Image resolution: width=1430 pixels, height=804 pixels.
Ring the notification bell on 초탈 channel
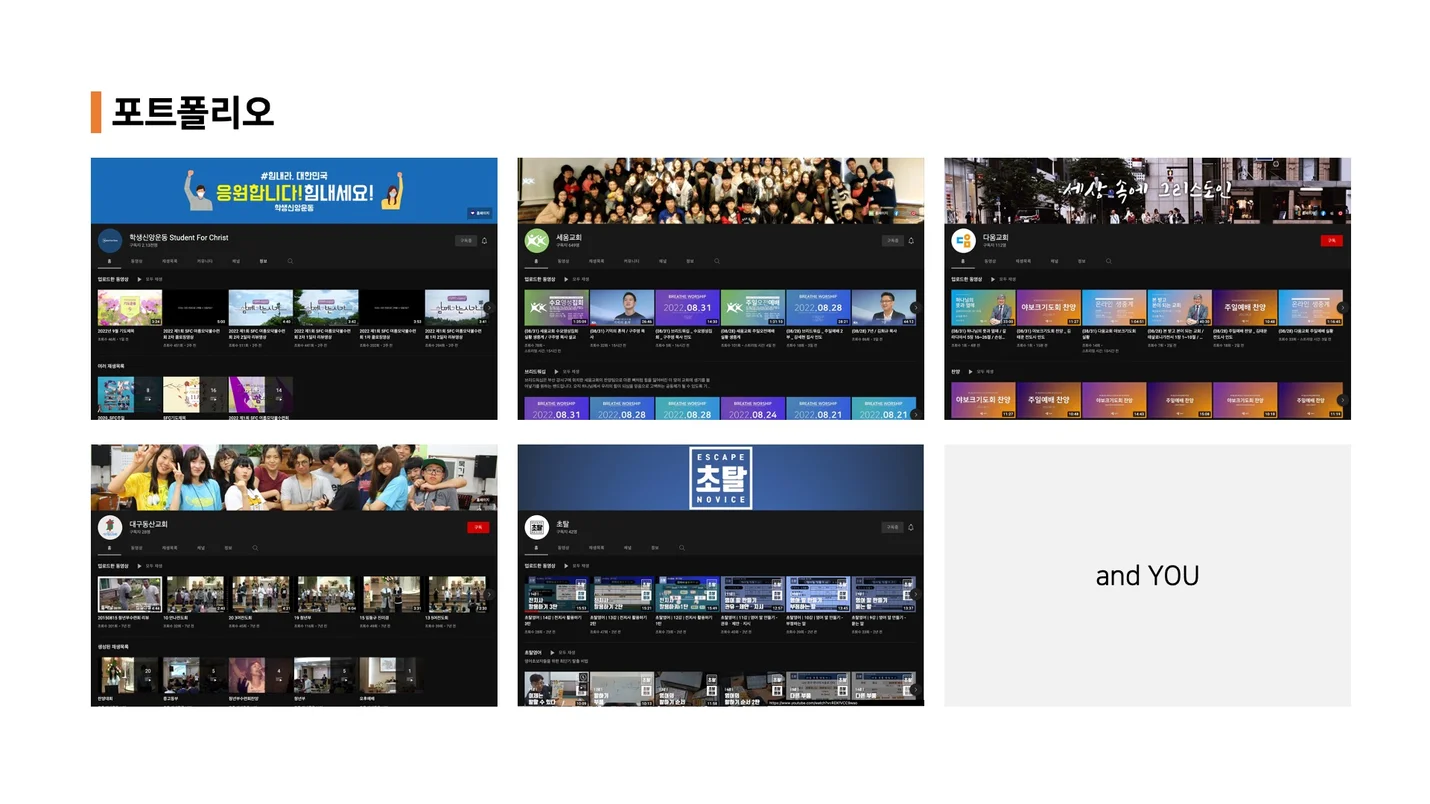tap(911, 527)
